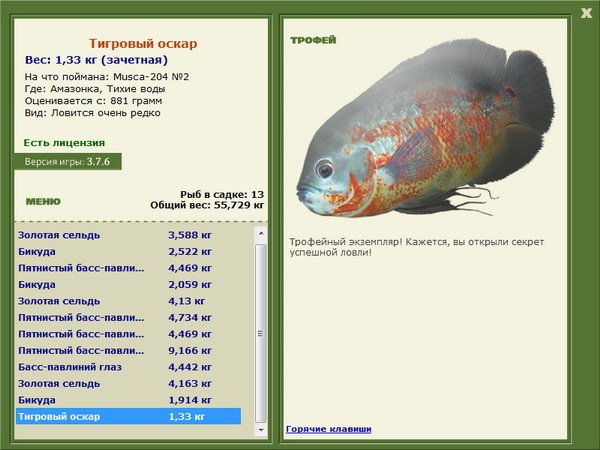
Task: Click the fish list scroll up arrow
Action: (x=261, y=233)
